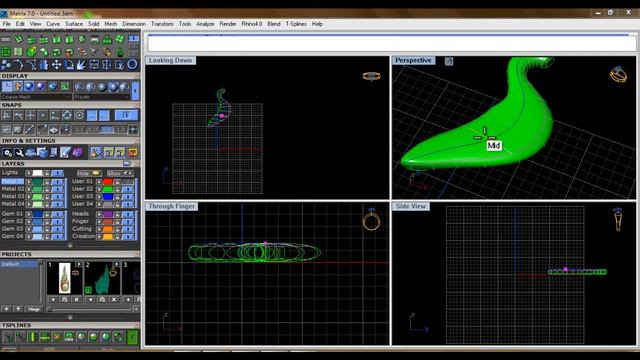Select the blue shaded sphere display icon
The image size is (640, 360).
tap(29, 87)
